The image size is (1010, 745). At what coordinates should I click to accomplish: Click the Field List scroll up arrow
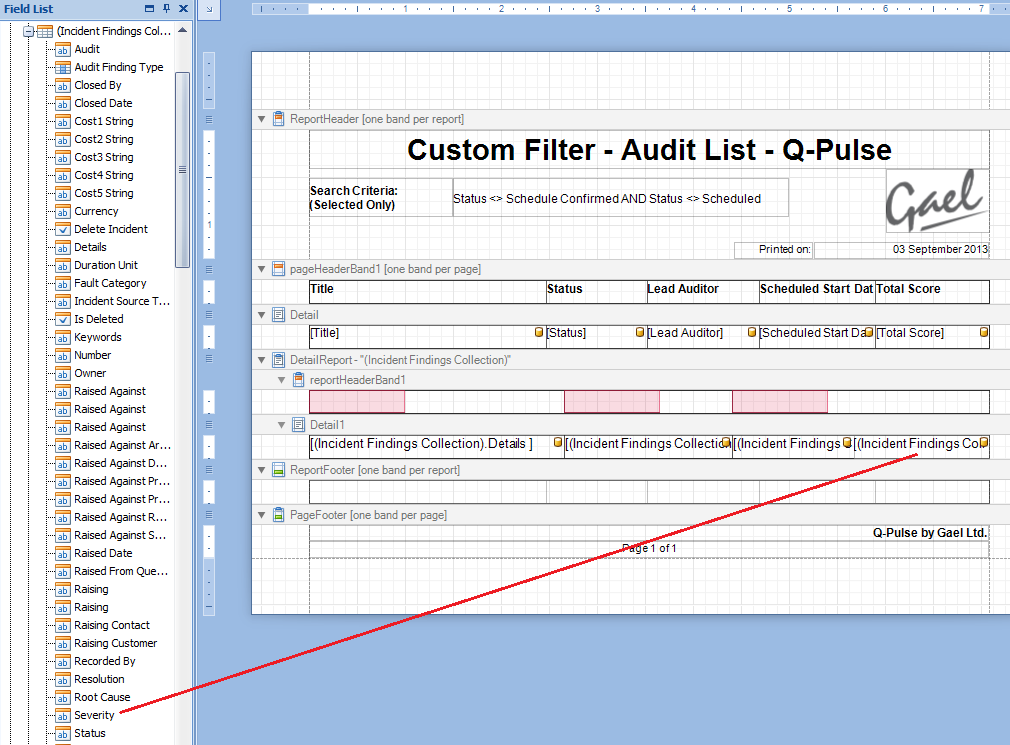coord(182,30)
